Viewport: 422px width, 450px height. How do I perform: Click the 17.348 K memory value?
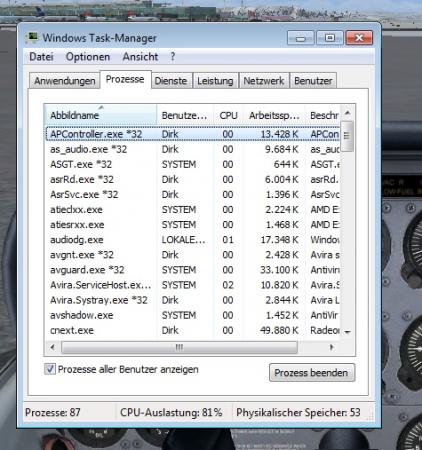tap(279, 240)
